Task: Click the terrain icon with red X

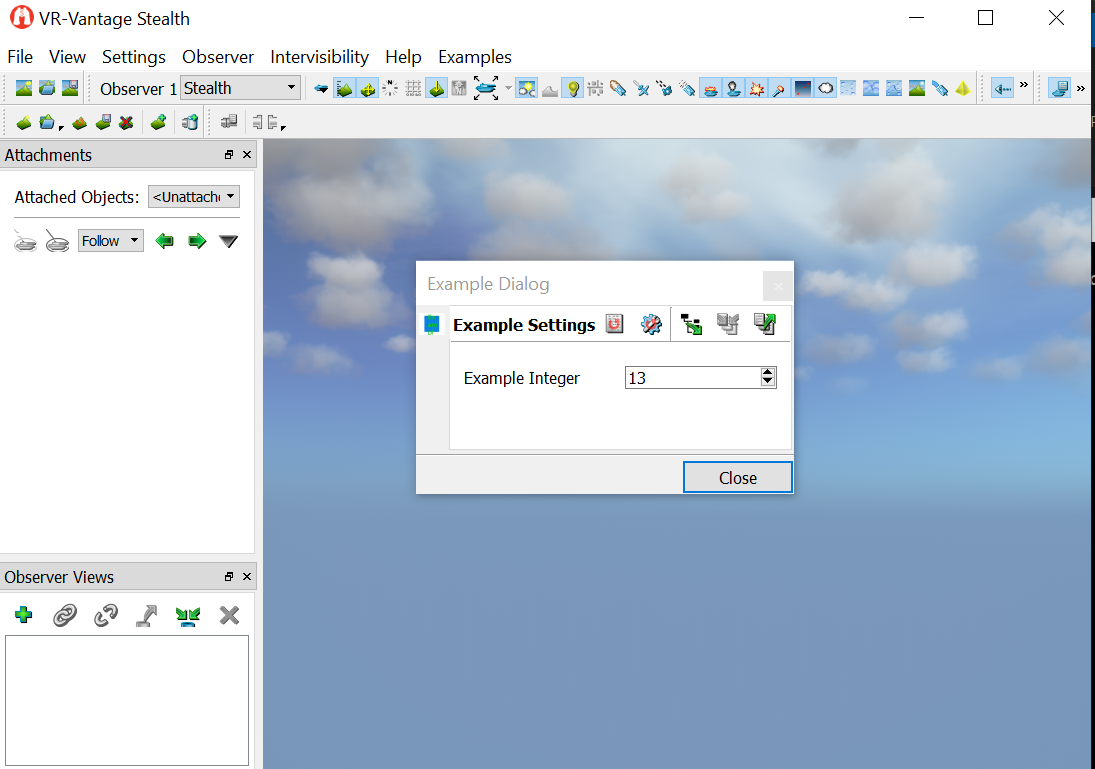Action: click(x=126, y=123)
